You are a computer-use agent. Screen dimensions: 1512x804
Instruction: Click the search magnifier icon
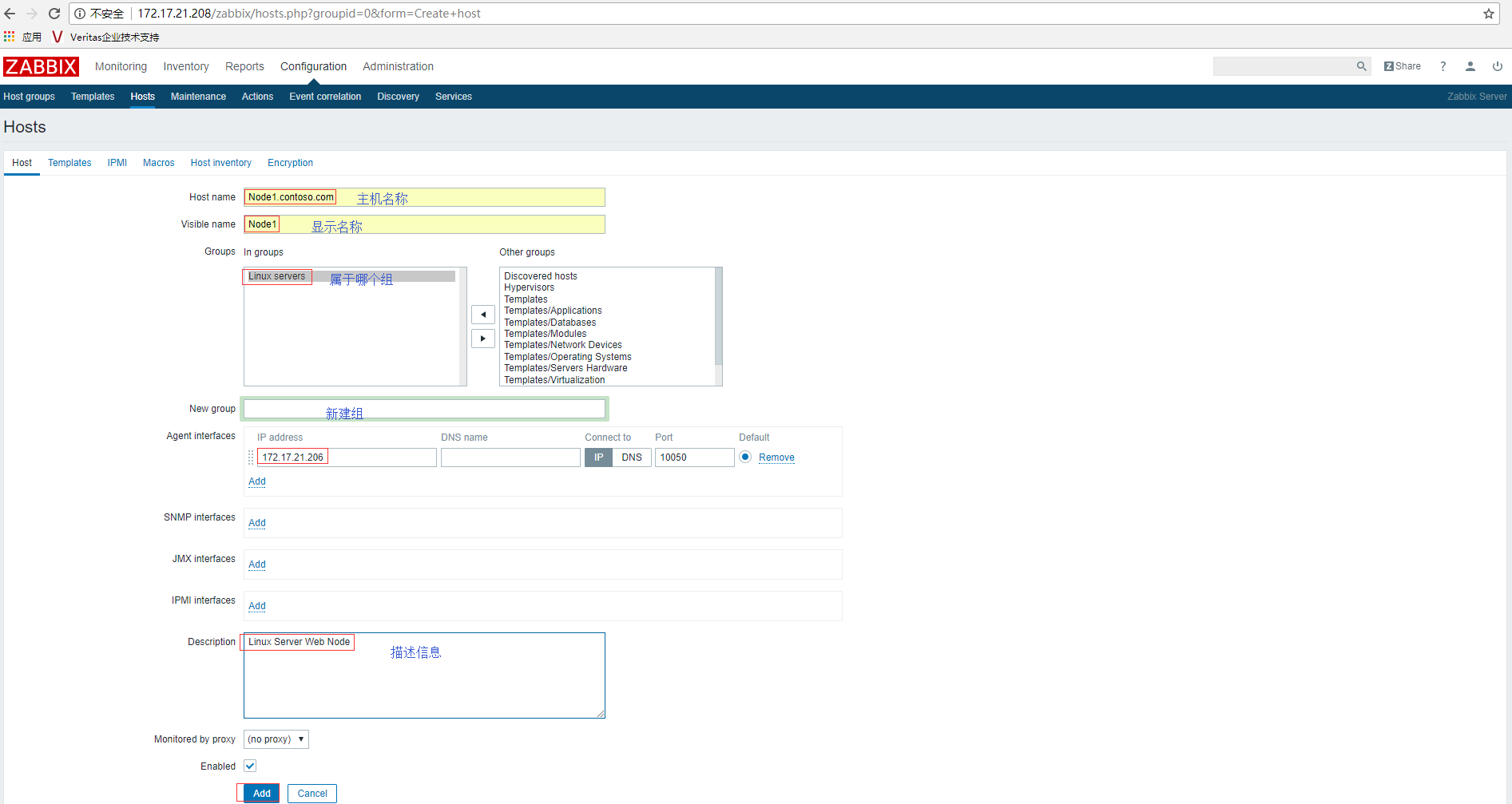pyautogui.click(x=1361, y=66)
